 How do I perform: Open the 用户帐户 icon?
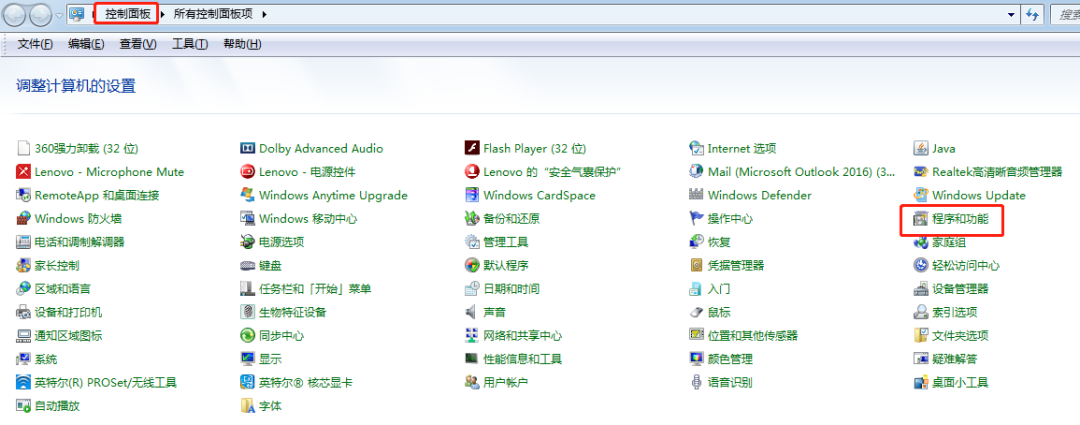[x=473, y=383]
